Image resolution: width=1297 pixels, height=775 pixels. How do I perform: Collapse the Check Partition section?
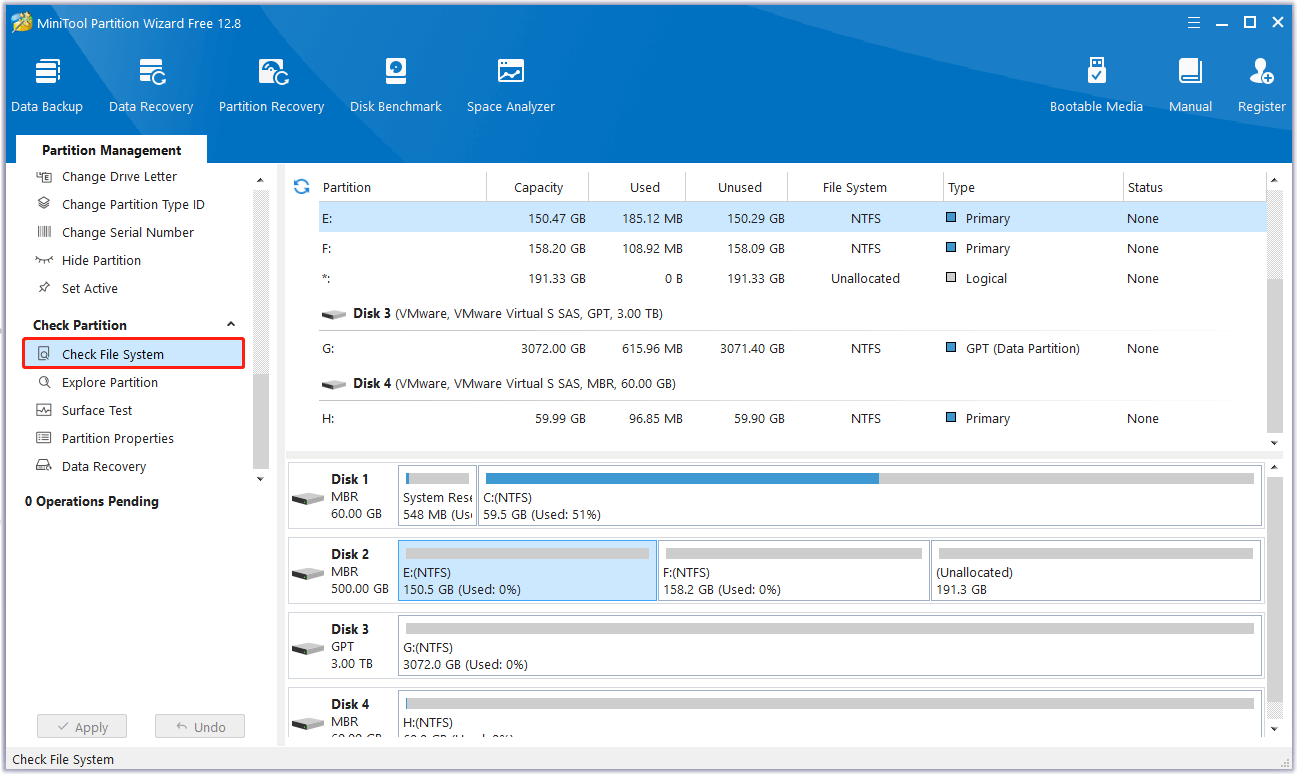pos(231,325)
